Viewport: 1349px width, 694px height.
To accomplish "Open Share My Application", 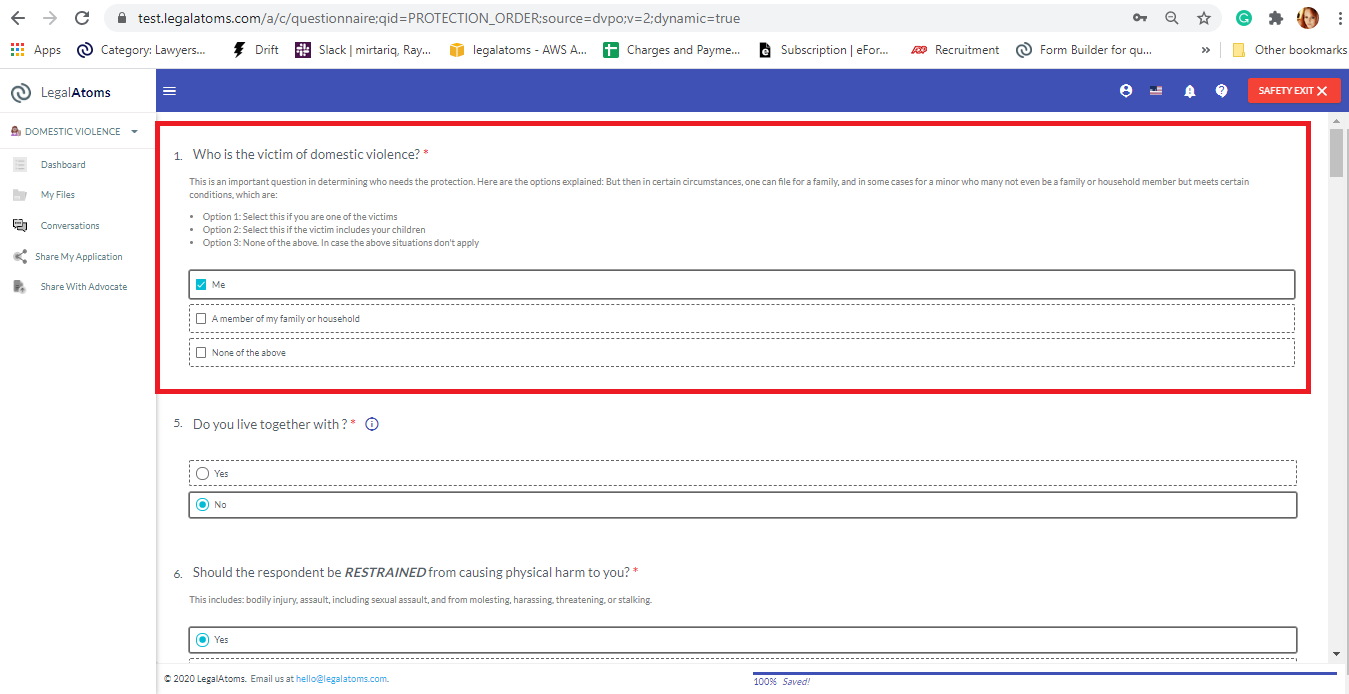I will 79,257.
